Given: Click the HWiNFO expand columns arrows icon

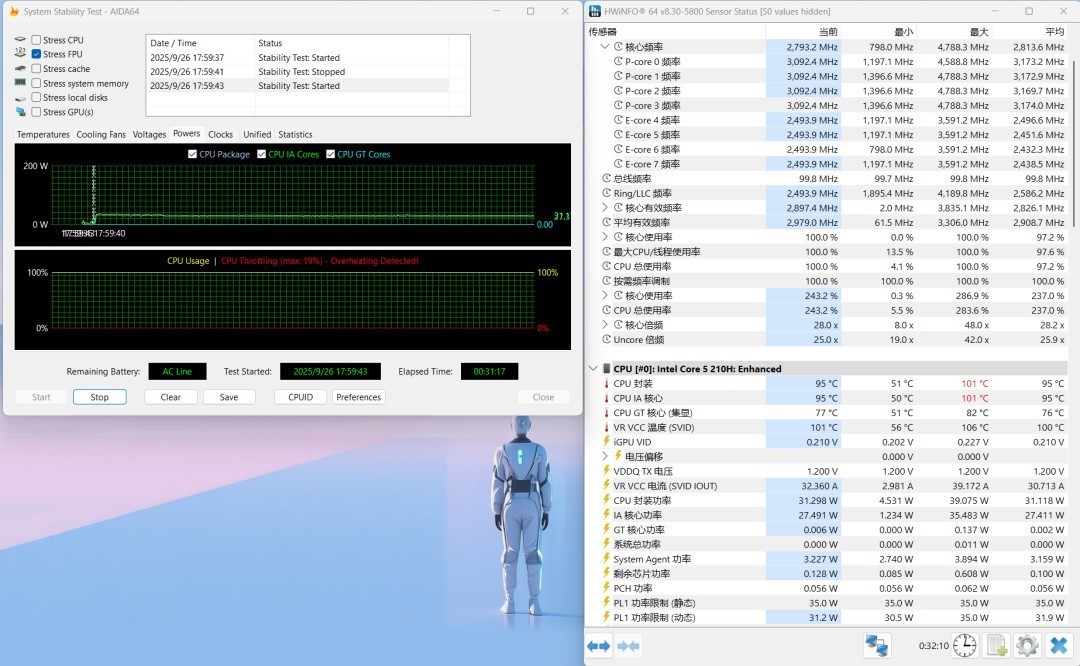Looking at the screenshot, I should coord(599,646).
